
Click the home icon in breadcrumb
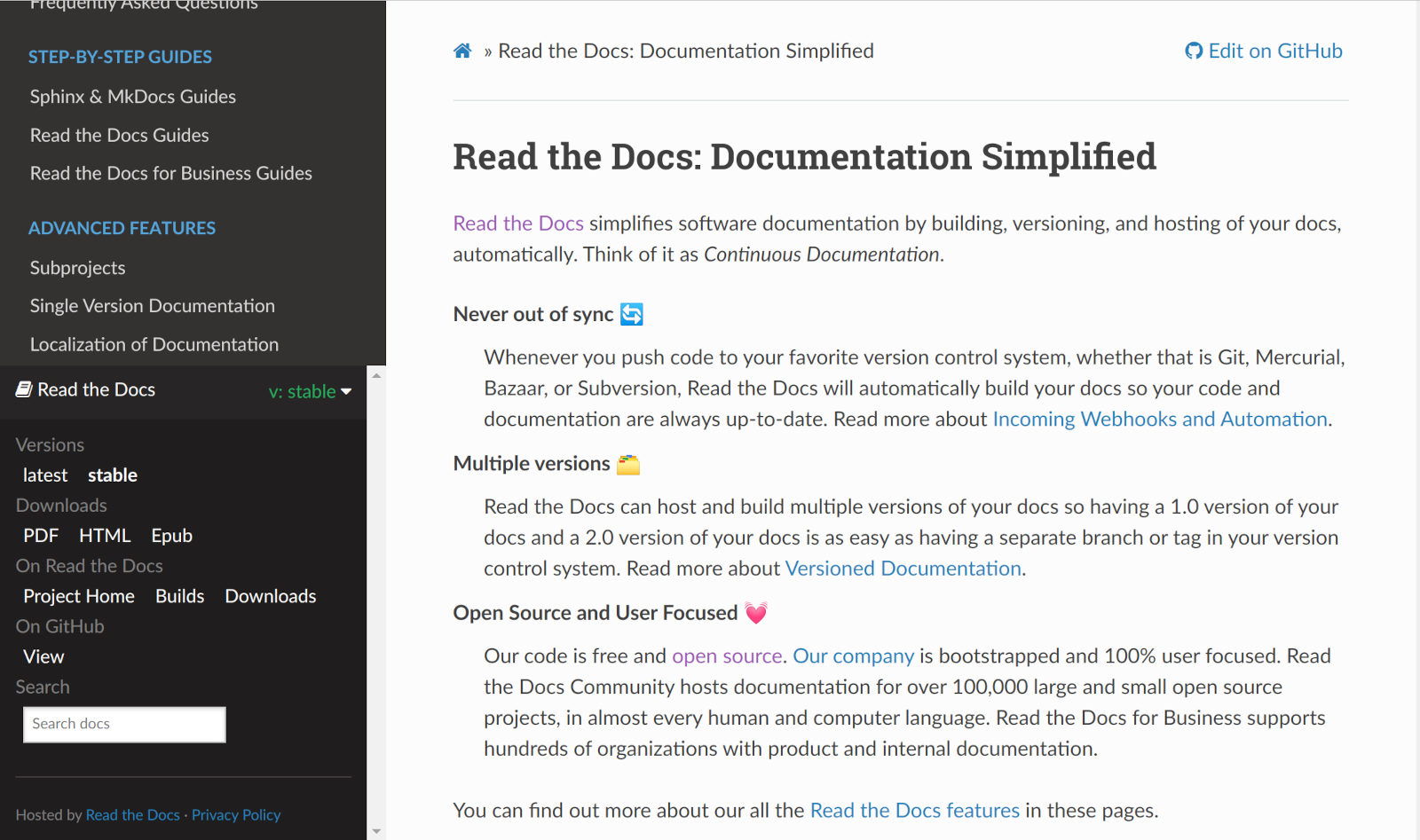(x=462, y=51)
